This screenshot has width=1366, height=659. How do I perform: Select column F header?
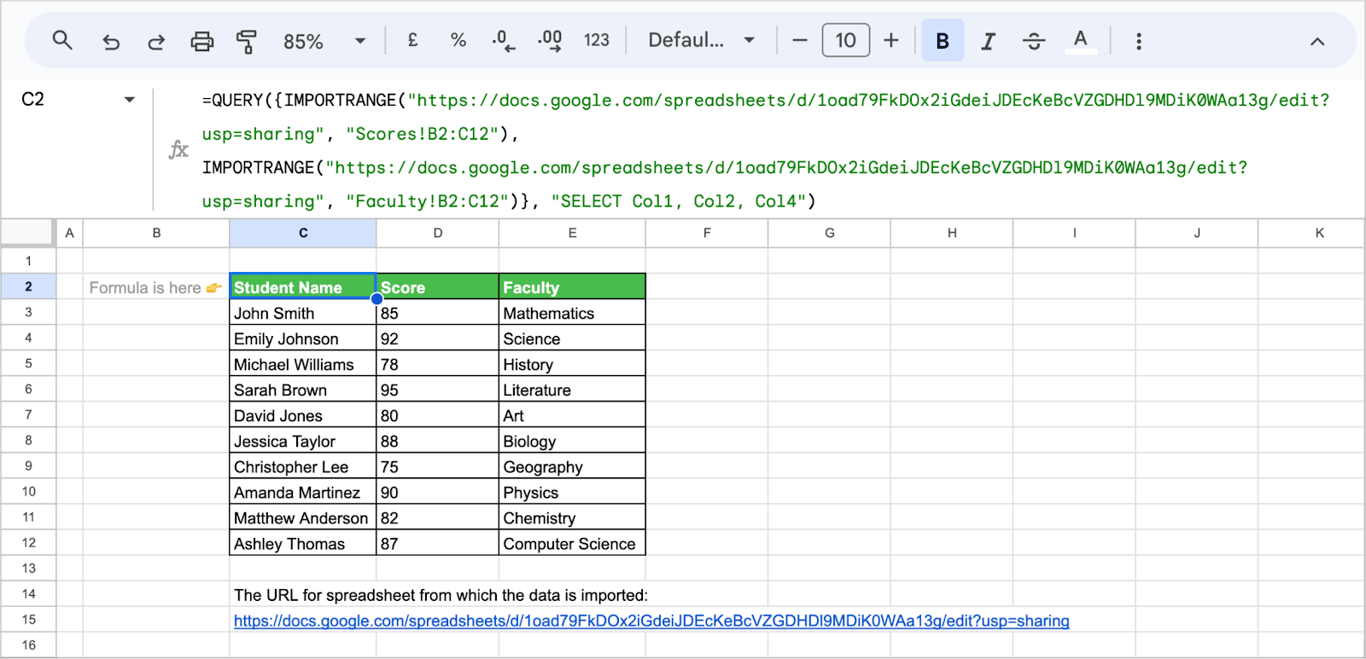(x=707, y=233)
